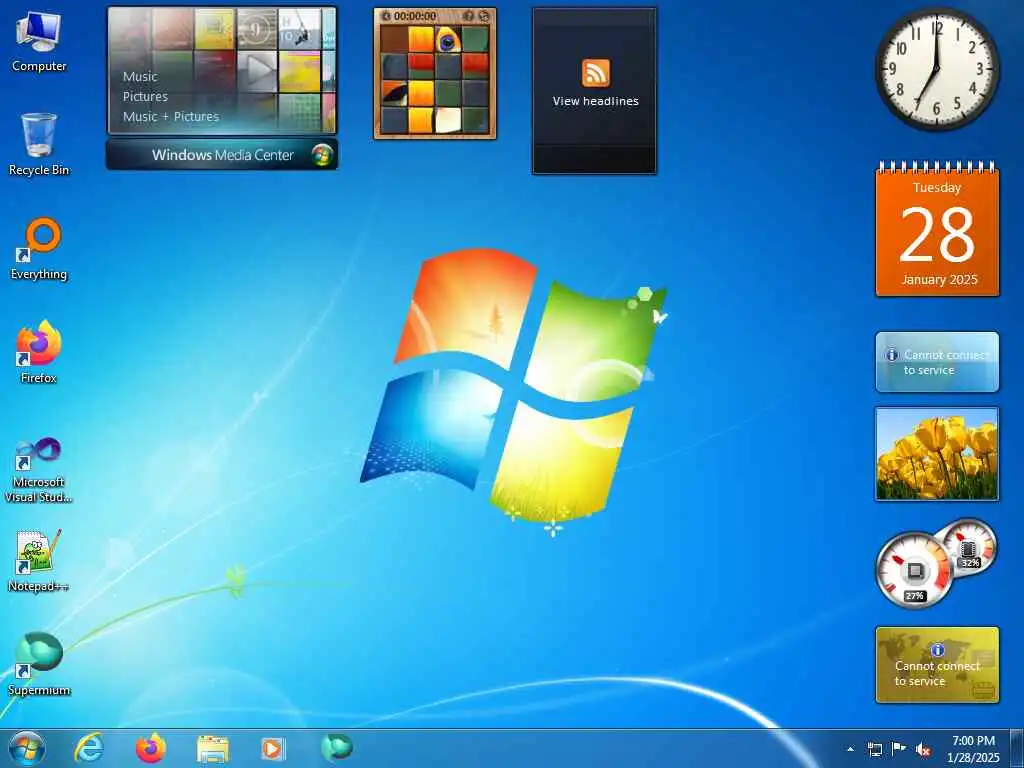
Task: Open Windows Explorer from the taskbar
Action: point(213,749)
